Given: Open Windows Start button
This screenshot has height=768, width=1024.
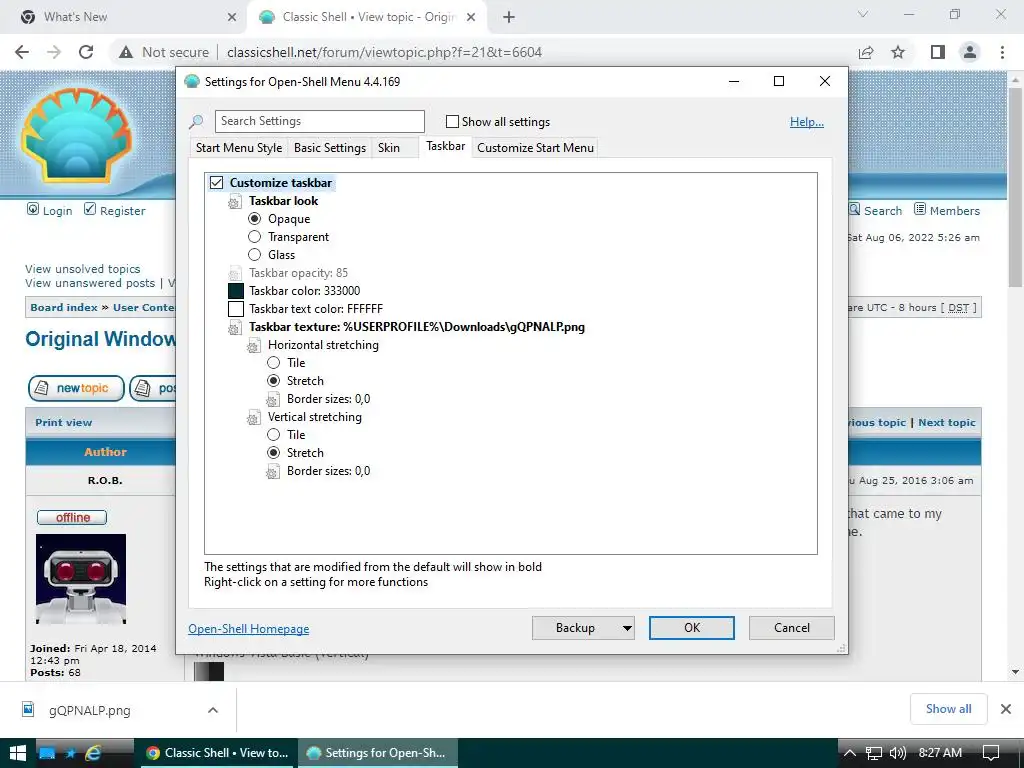Looking at the screenshot, I should 18,753.
